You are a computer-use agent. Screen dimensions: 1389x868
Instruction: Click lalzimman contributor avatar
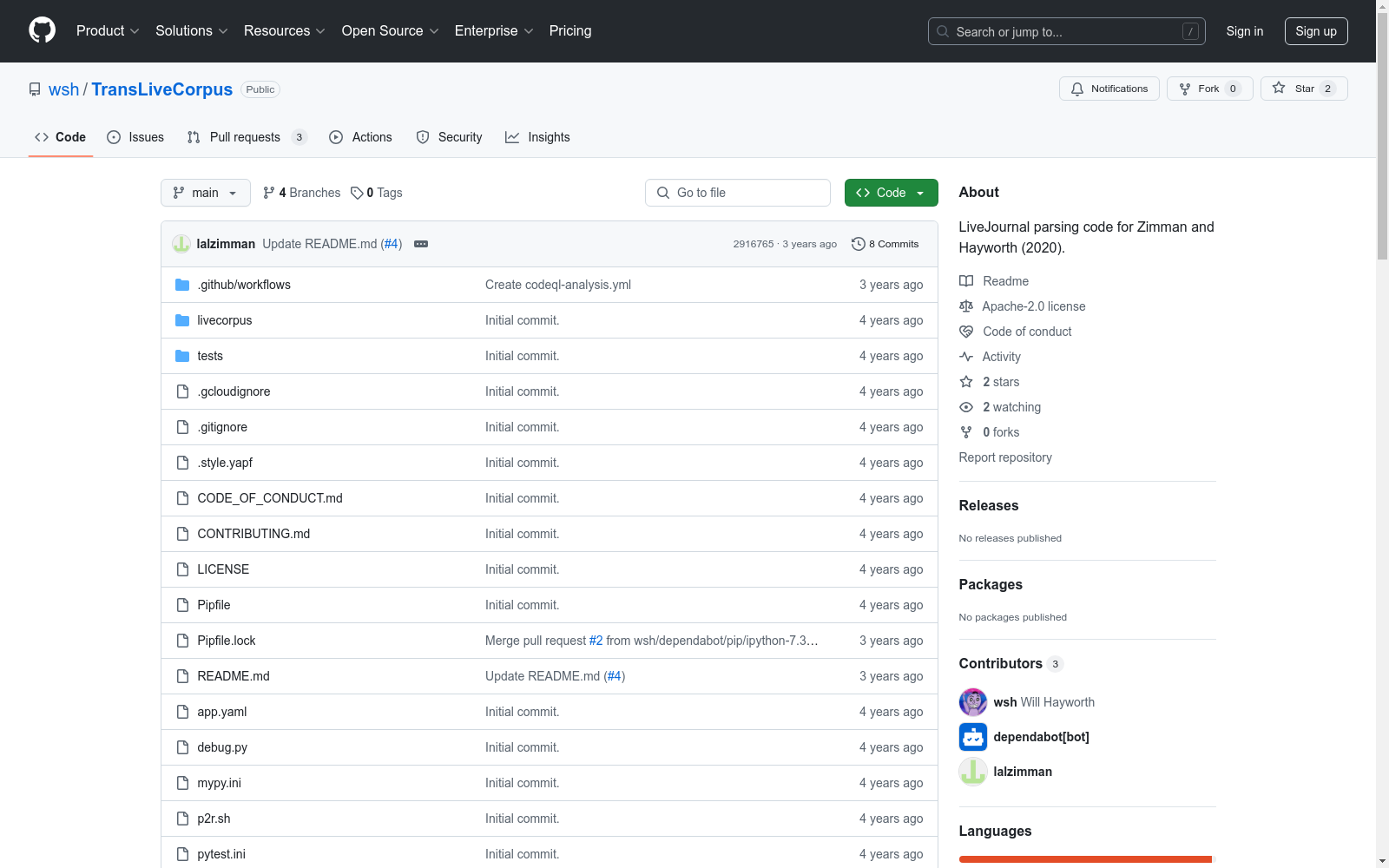tap(973, 772)
